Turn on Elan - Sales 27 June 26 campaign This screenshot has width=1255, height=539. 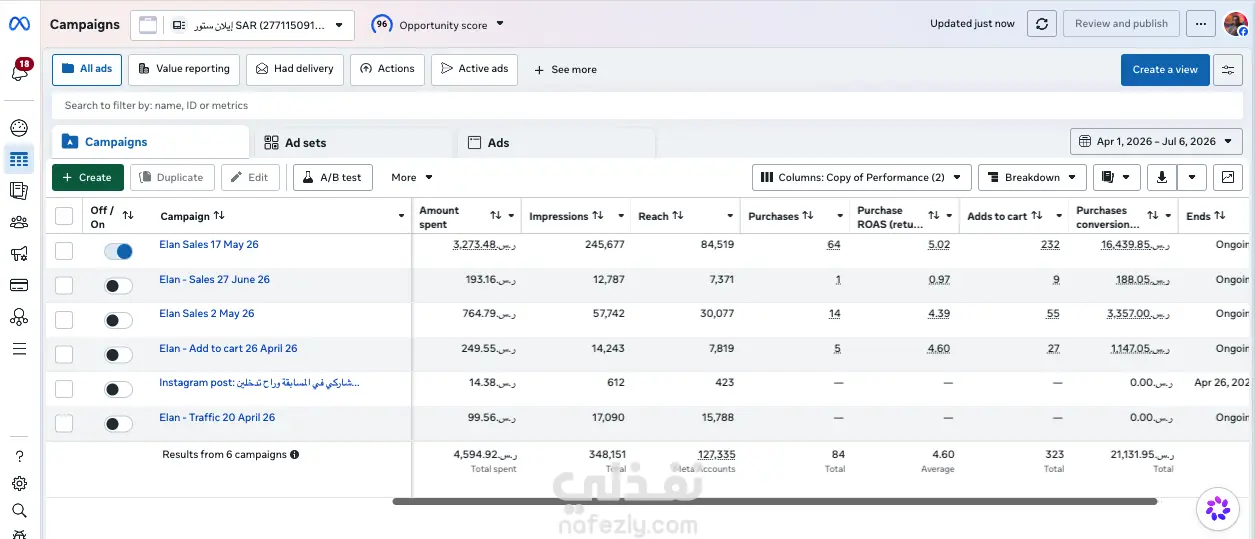[118, 286]
